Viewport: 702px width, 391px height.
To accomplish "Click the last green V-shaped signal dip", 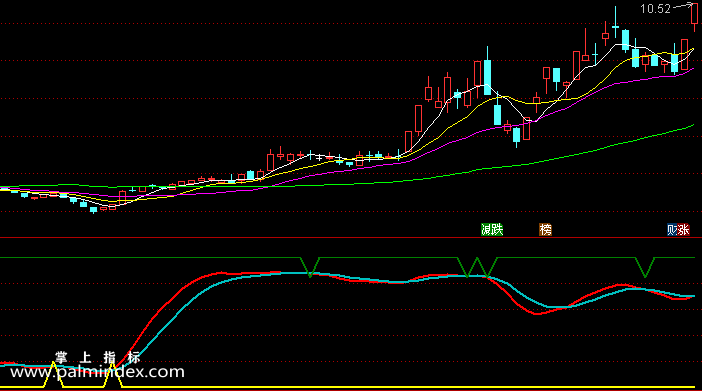I will [x=645, y=267].
